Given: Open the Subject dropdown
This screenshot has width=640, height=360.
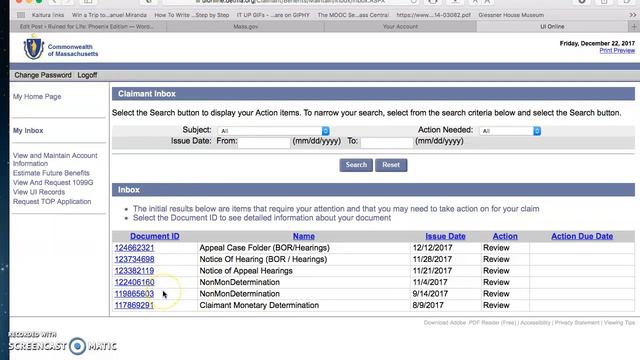Looking at the screenshot, I should tap(274, 131).
